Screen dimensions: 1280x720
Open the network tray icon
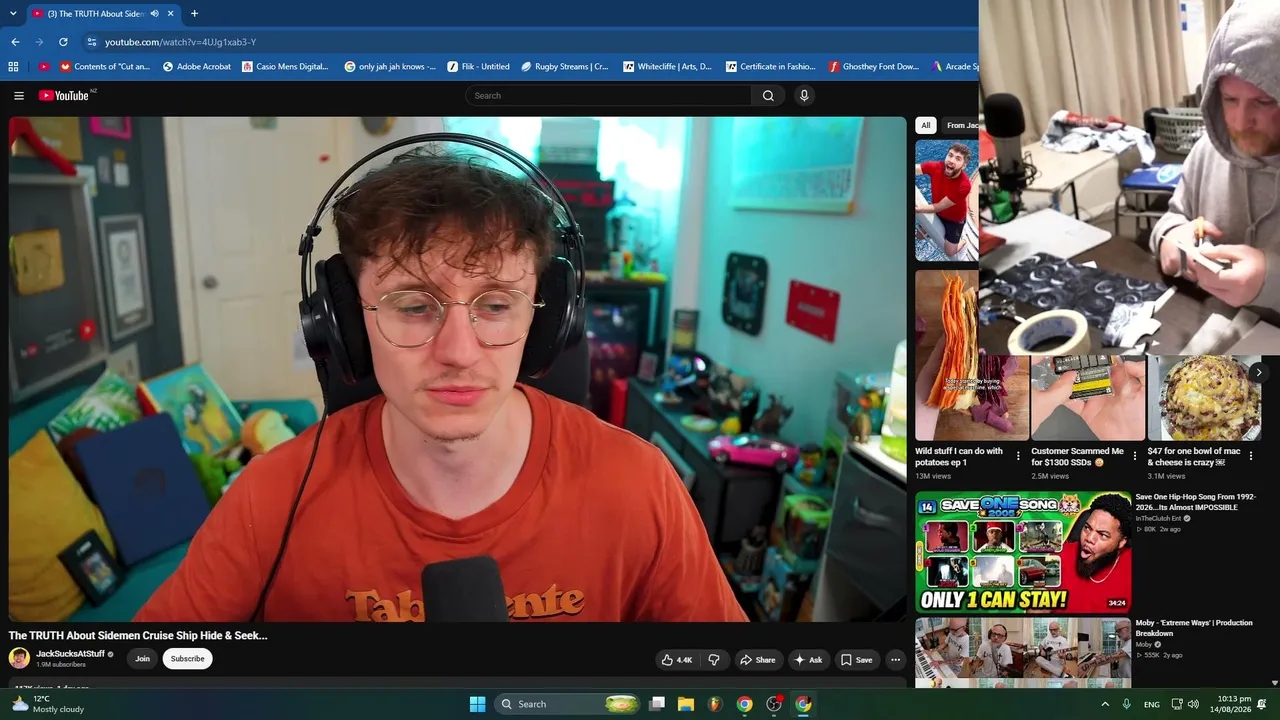pyautogui.click(x=1177, y=704)
